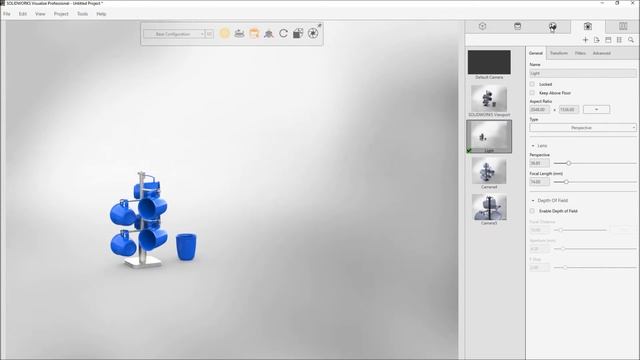Open the File menu

click(x=7, y=14)
